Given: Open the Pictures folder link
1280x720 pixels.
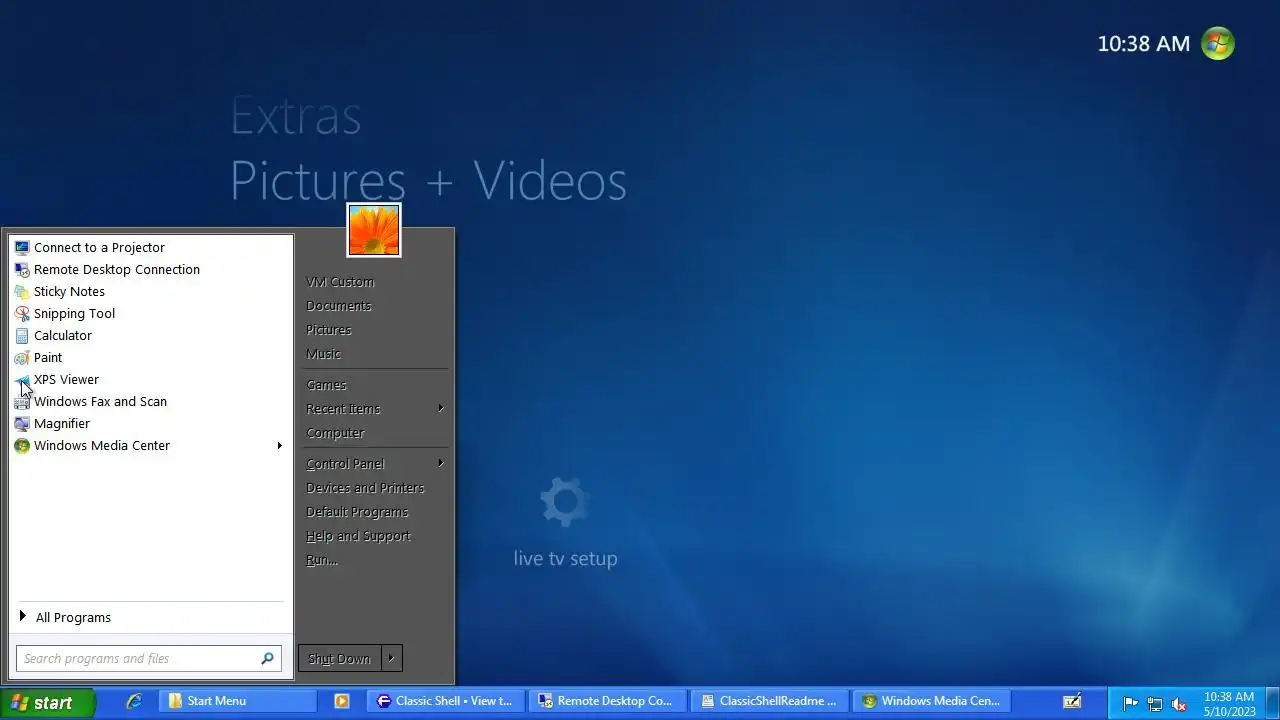Looking at the screenshot, I should 328,330.
